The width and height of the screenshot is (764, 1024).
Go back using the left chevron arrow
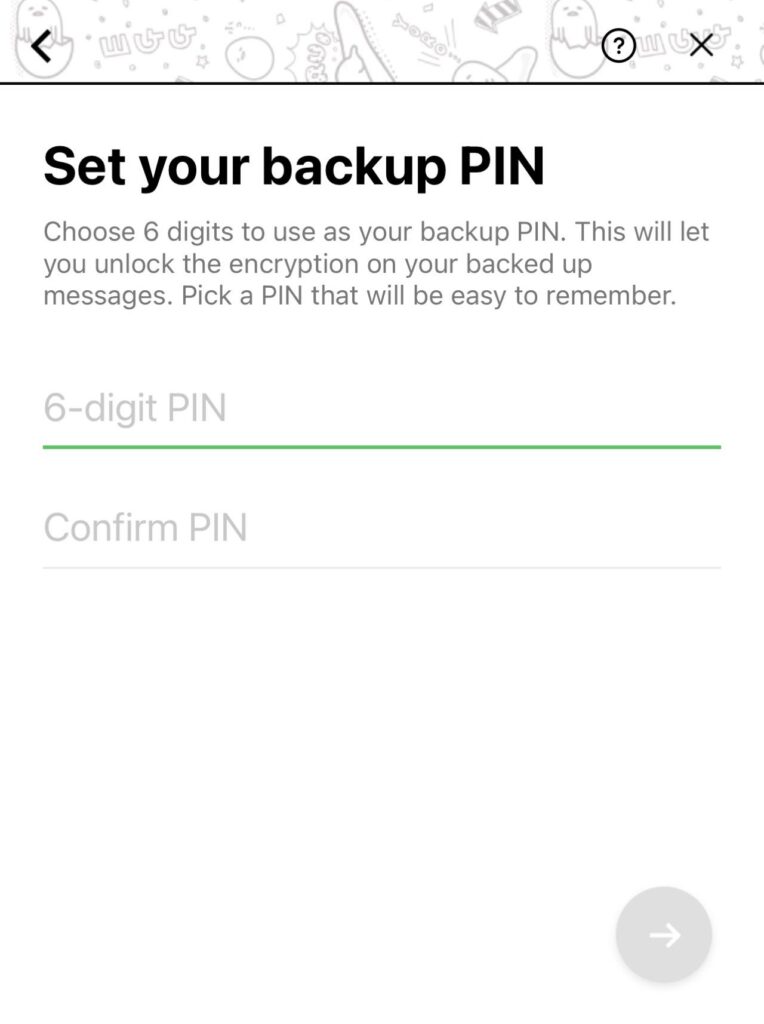tap(41, 46)
